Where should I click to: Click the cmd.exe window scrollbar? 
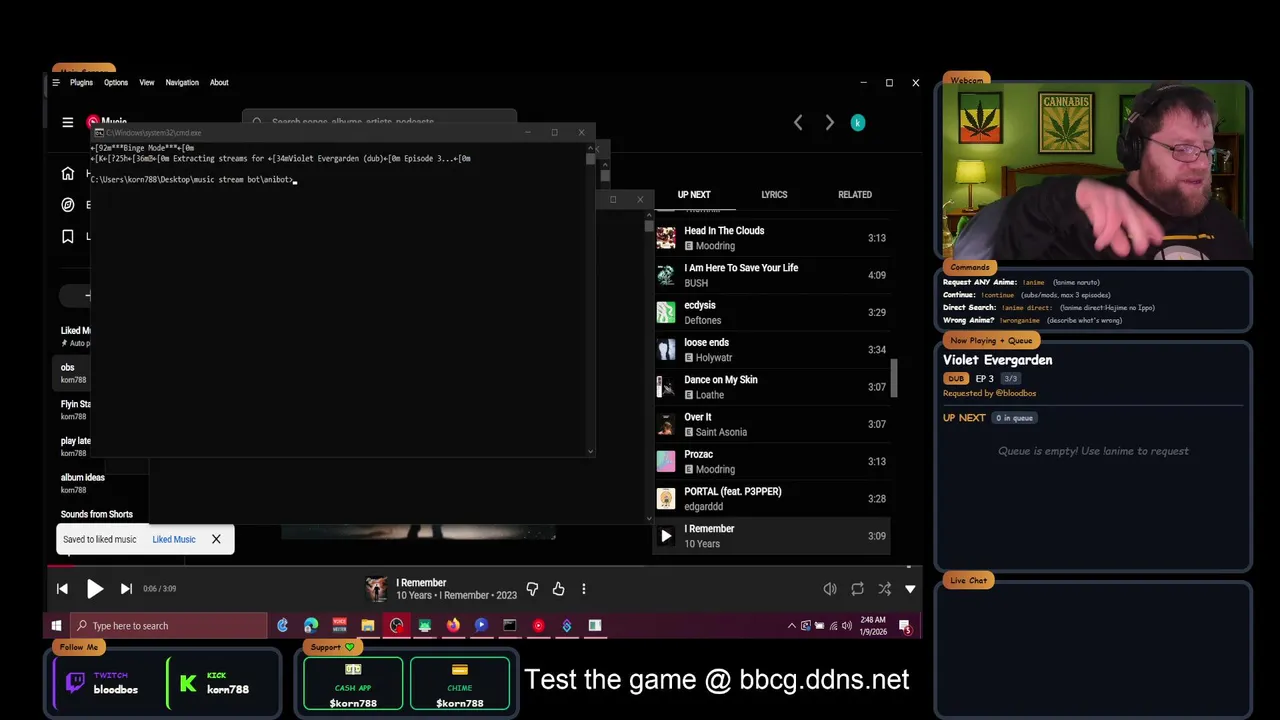click(x=590, y=159)
